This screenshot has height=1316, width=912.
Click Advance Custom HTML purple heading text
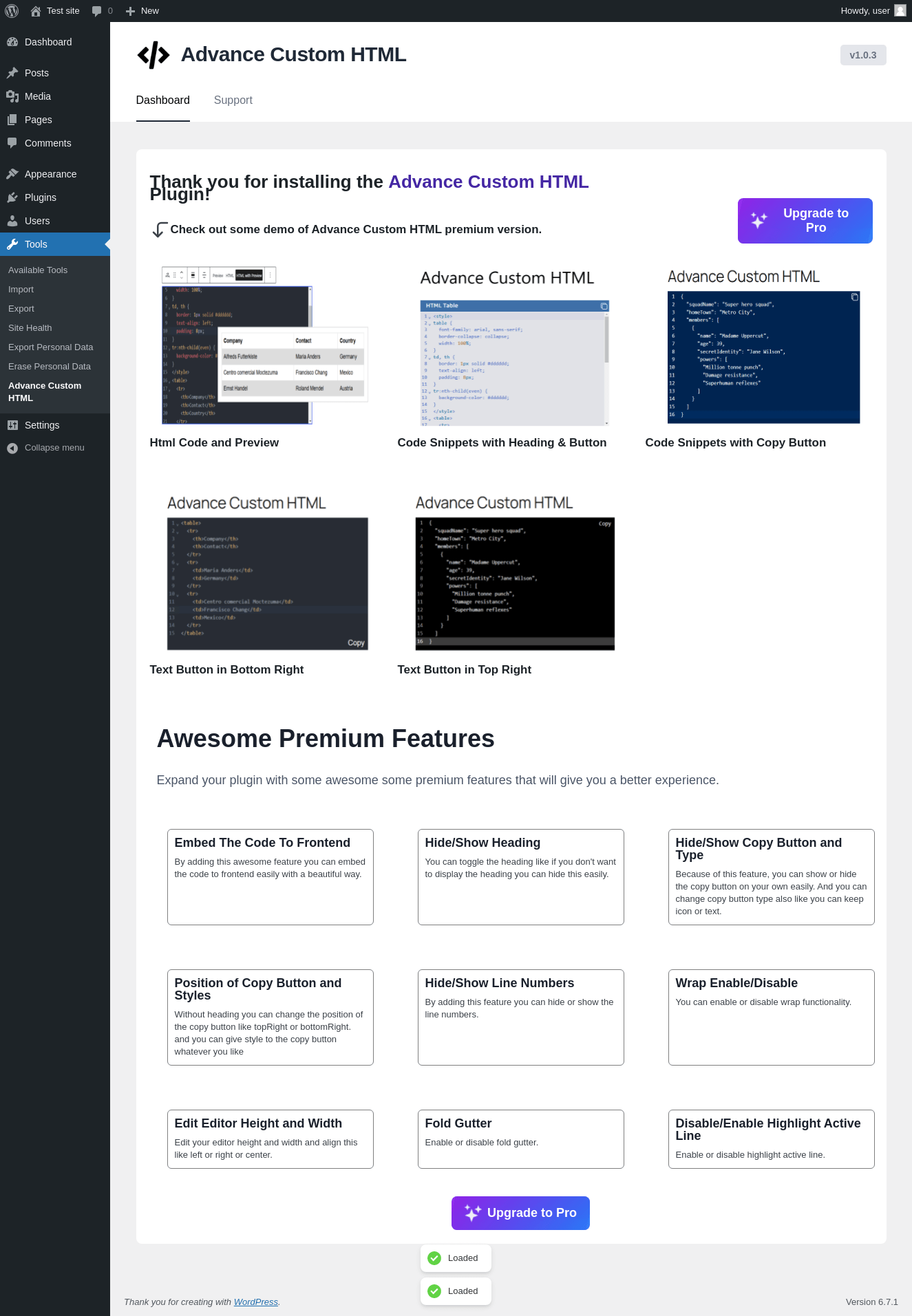point(489,182)
